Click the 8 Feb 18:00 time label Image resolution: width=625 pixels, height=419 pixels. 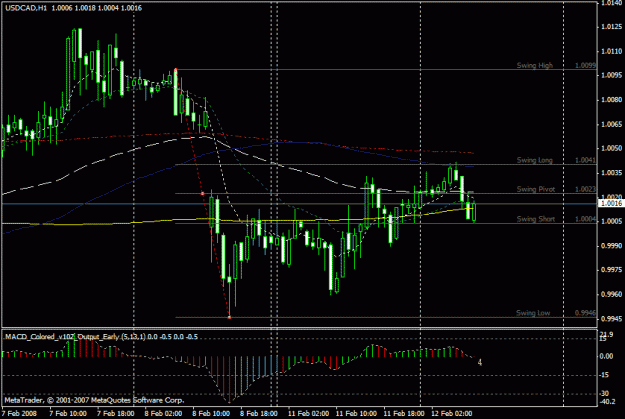259,413
